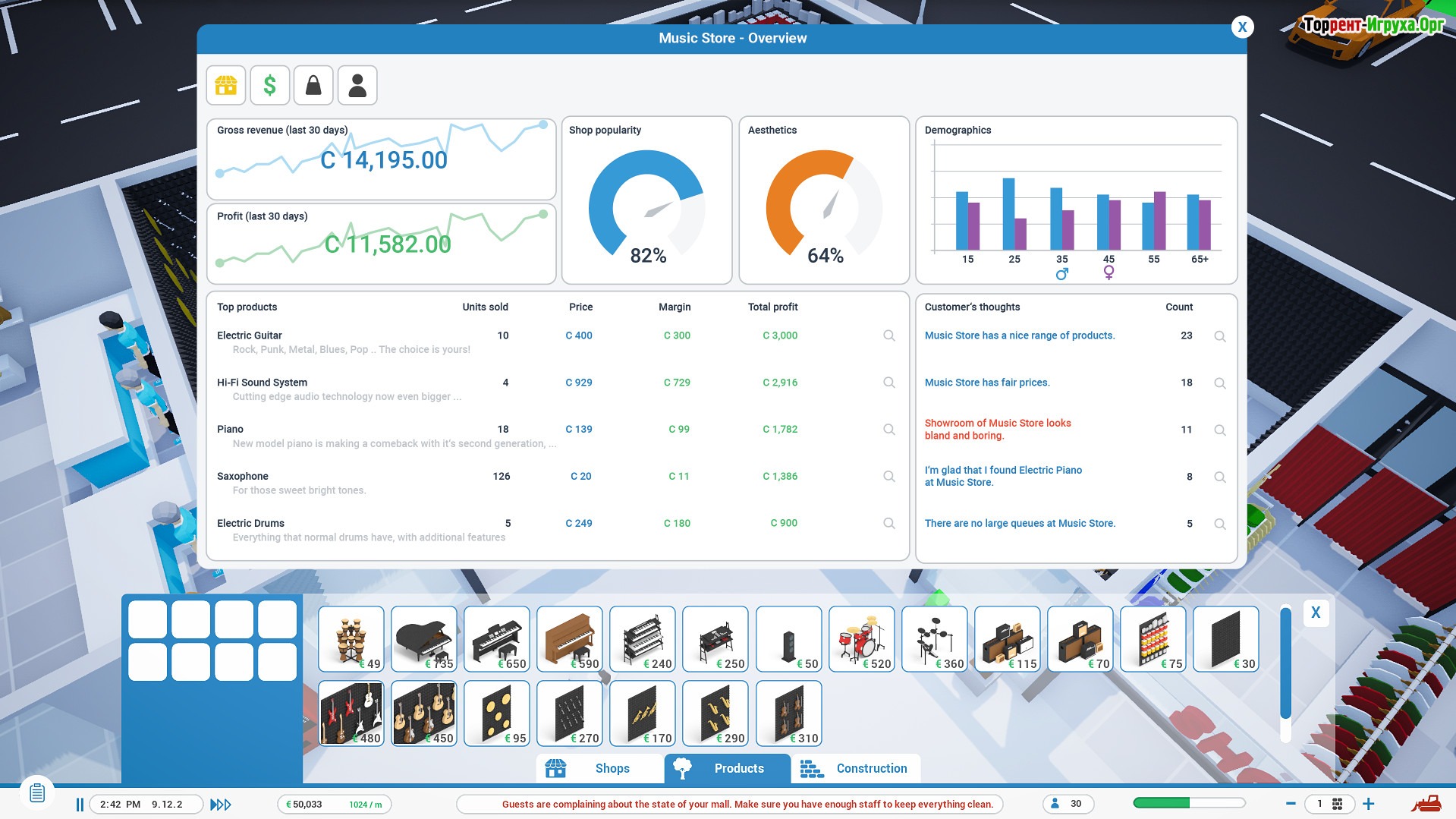The image size is (1456, 819).
Task: Select the bulldozer demolish tool
Action: 1426,803
